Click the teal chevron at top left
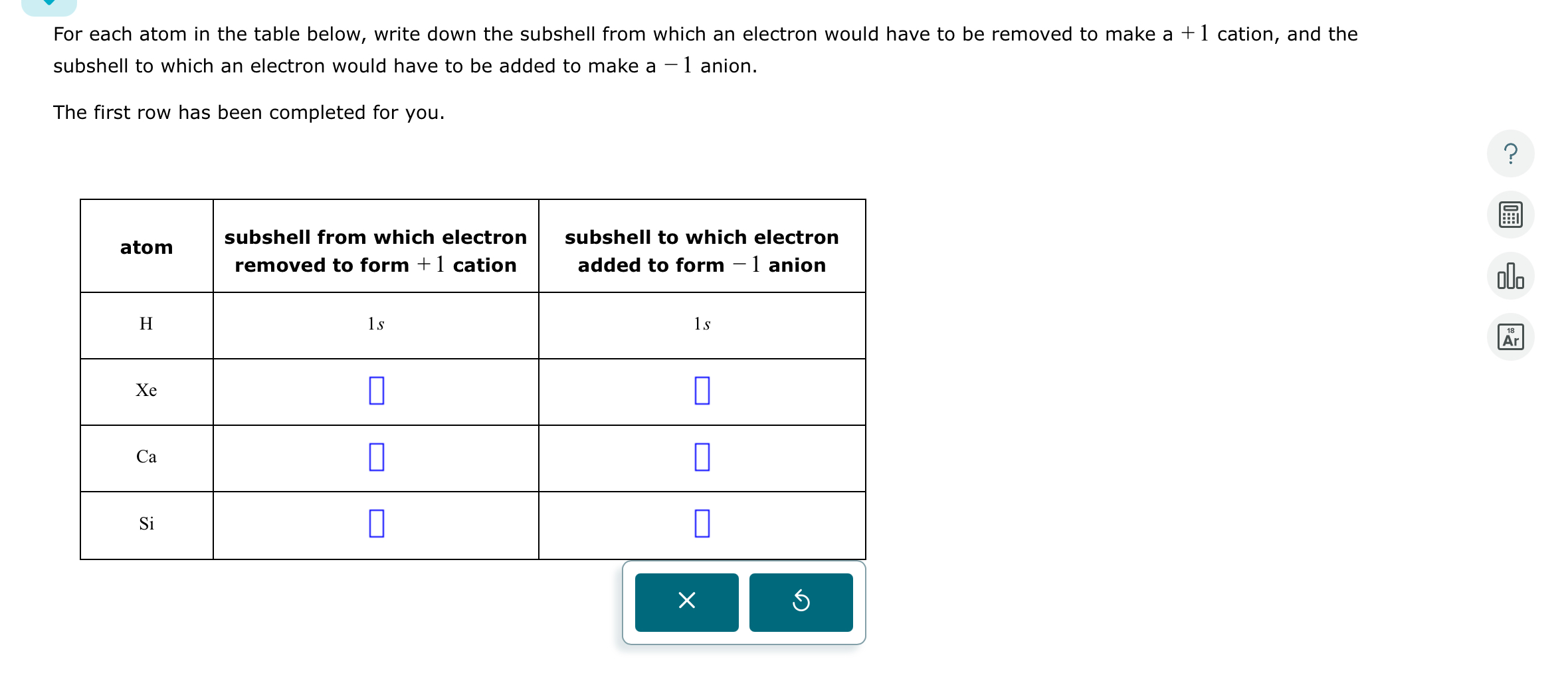Viewport: 1568px width, 683px height. tap(49, 5)
